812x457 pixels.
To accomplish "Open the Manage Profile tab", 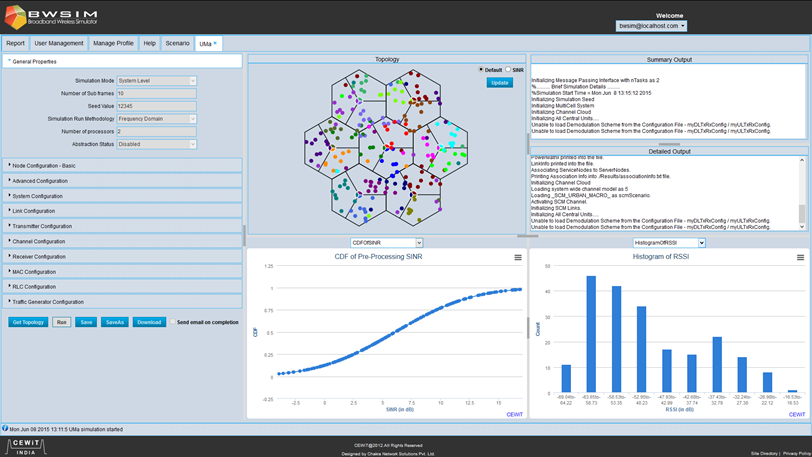I will [x=113, y=44].
